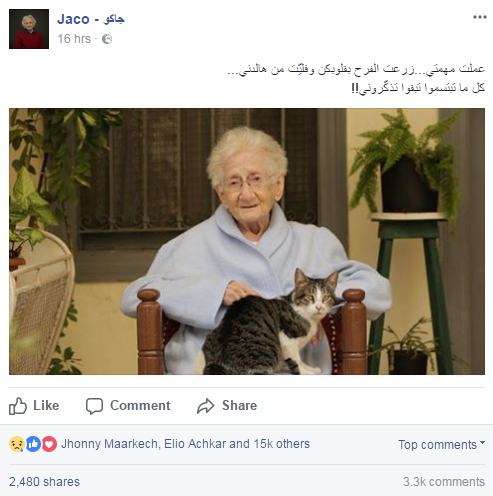Open the 3.3k comments link
493x496 pixels.
444,482
